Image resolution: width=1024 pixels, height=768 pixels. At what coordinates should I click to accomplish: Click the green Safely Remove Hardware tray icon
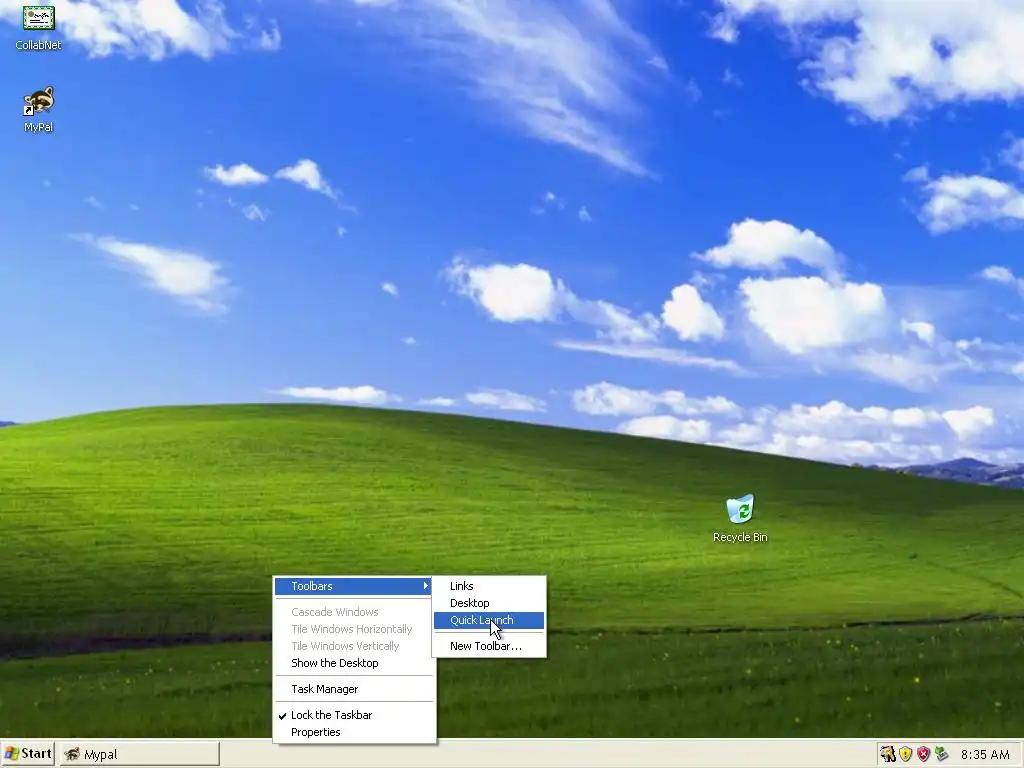pyautogui.click(x=940, y=754)
